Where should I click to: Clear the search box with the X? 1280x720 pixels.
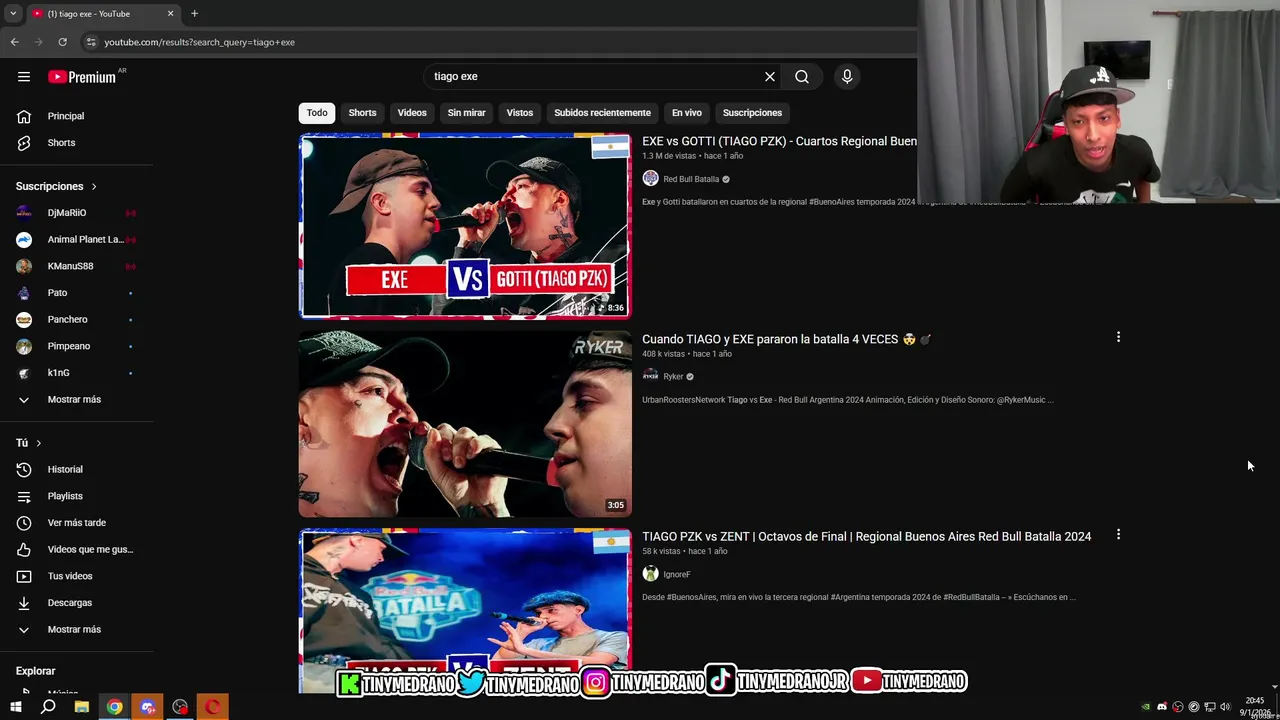770,77
